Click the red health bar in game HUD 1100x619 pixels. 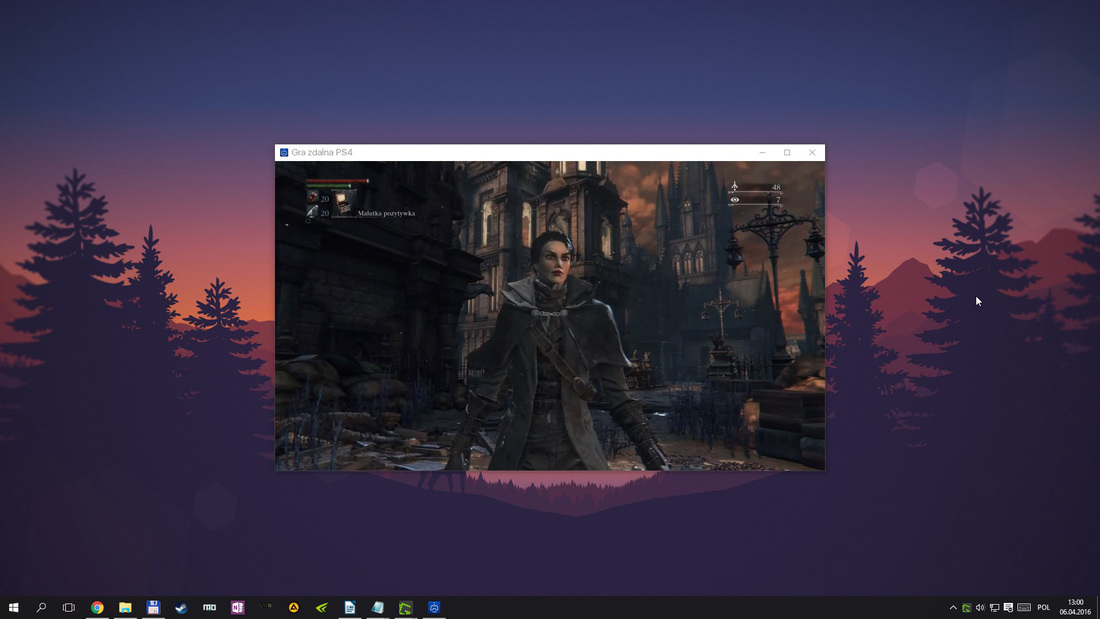pyautogui.click(x=337, y=181)
